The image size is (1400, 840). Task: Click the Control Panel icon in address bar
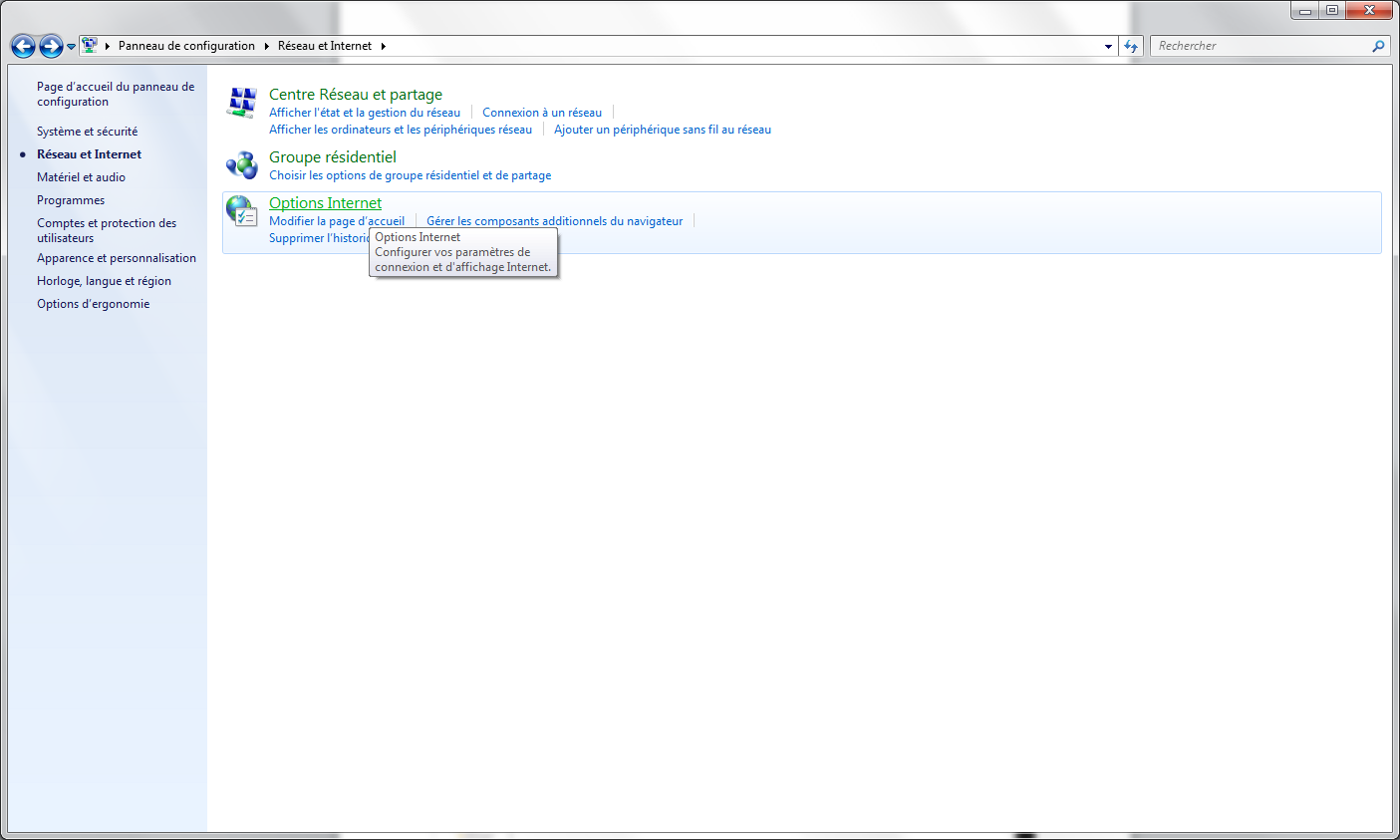tap(90, 46)
